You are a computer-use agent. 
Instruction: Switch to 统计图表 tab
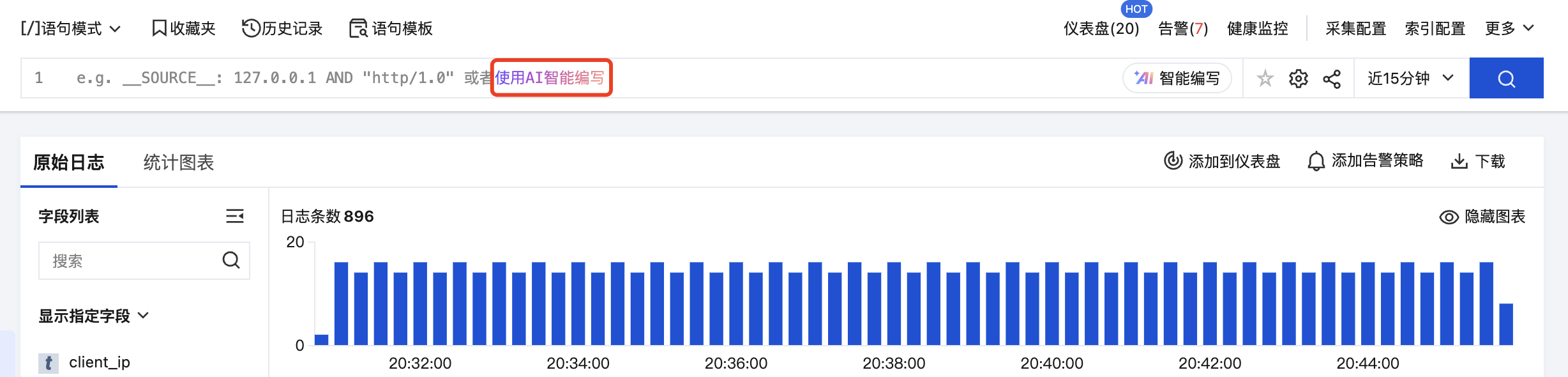179,162
